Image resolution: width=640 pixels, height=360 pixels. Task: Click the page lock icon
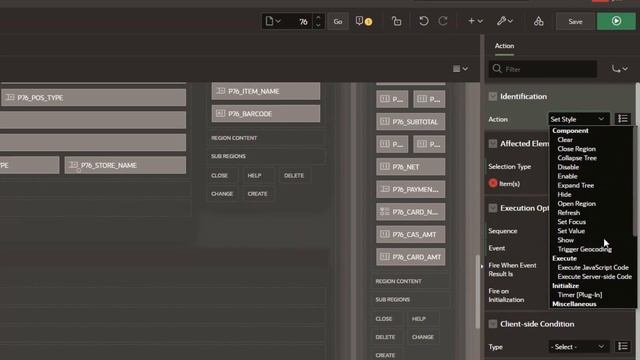[x=396, y=21]
